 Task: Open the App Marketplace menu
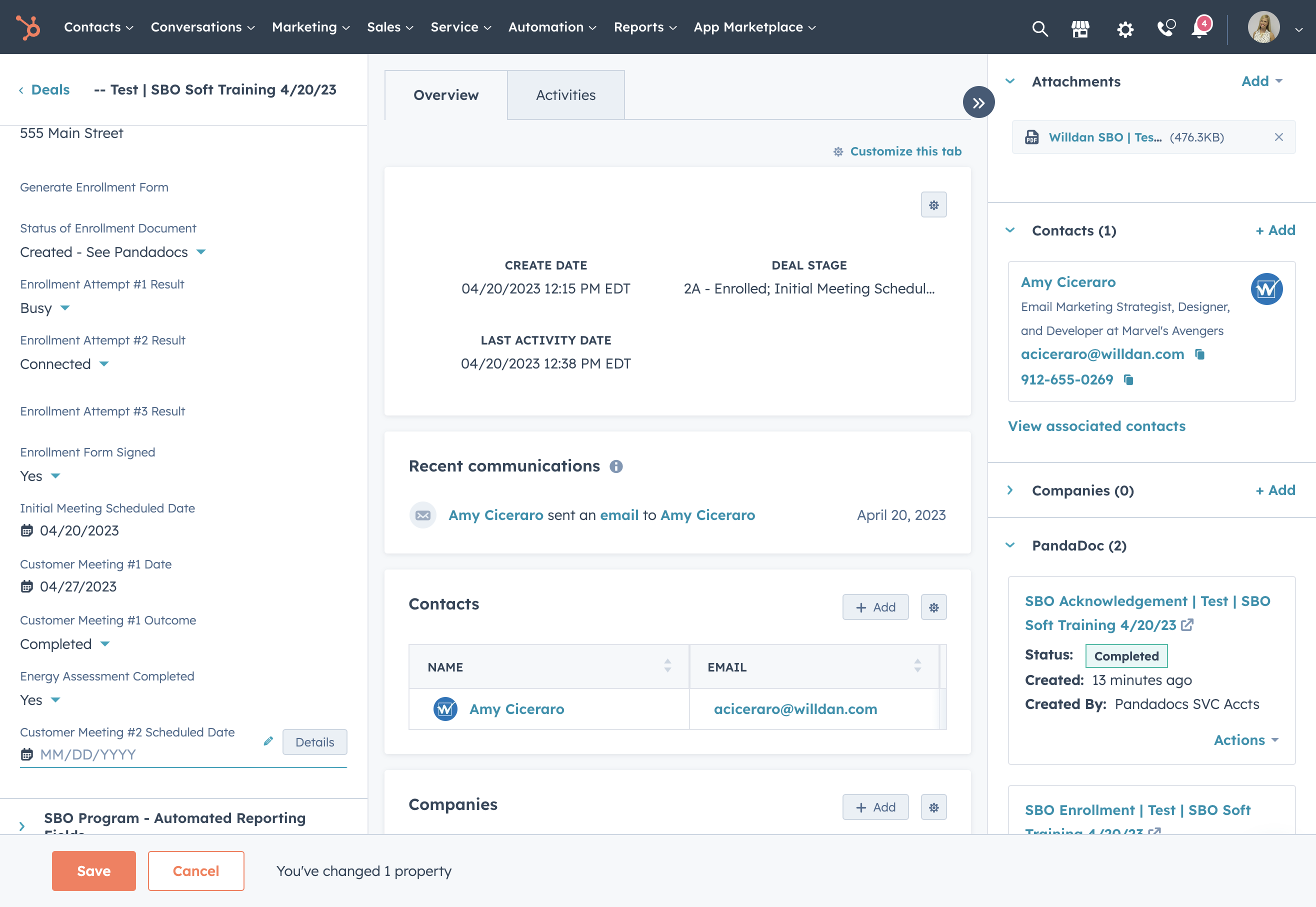[754, 27]
